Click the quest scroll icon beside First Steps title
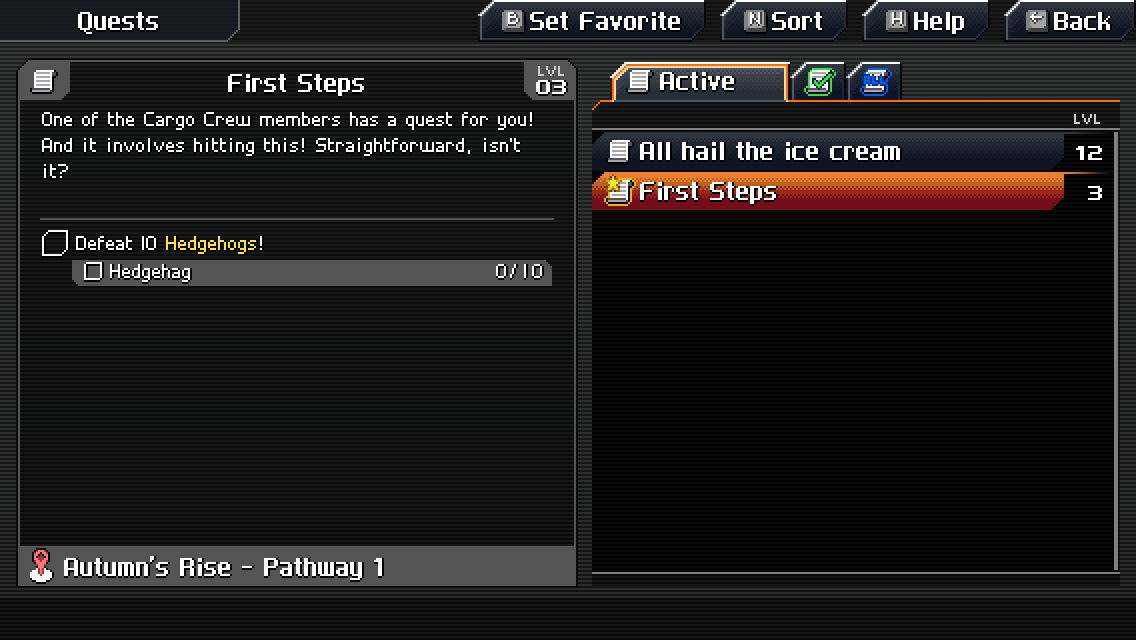The image size is (1136, 640). tap(43, 81)
